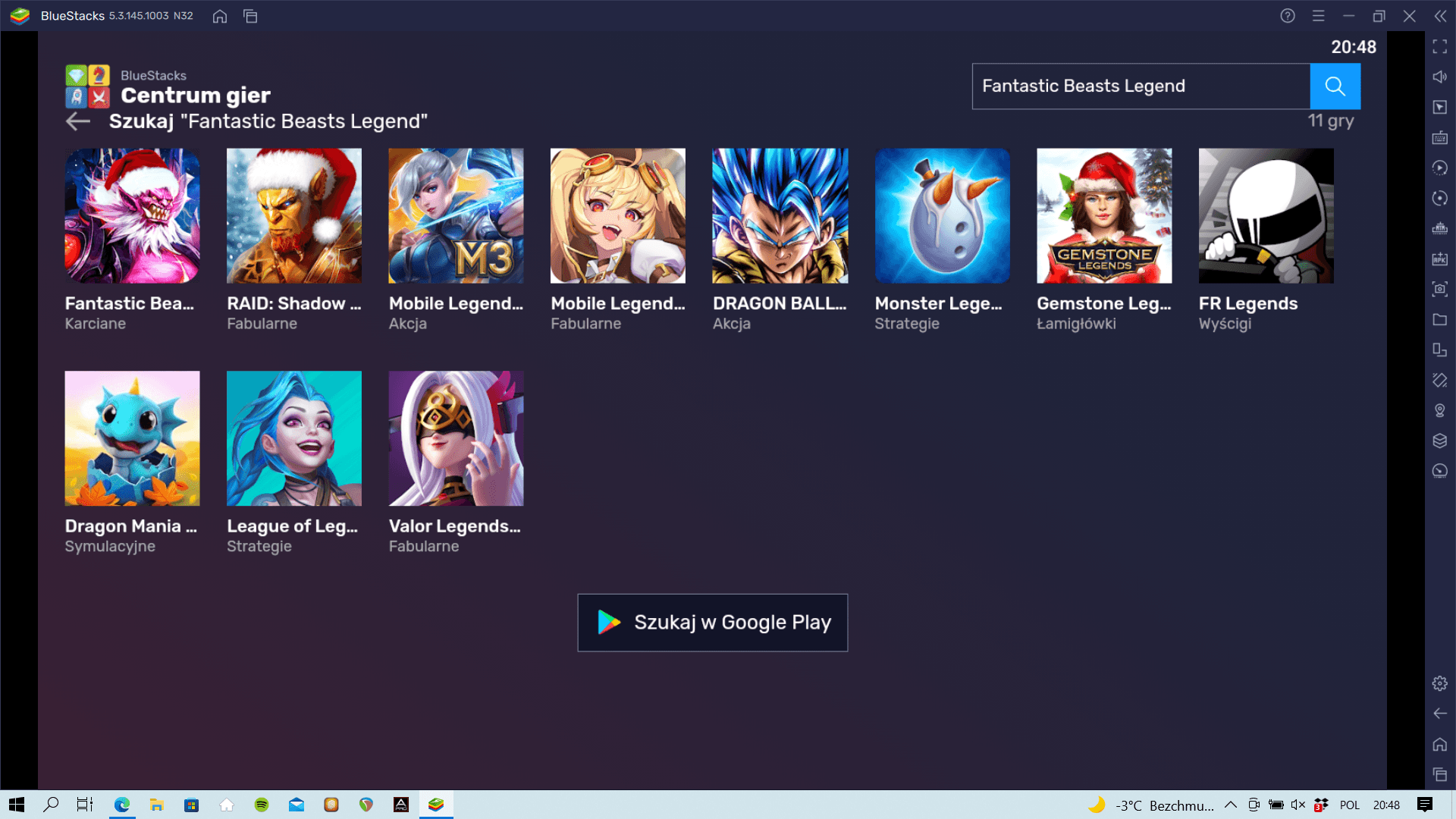This screenshot has width=1456, height=819.
Task: Show hidden tray icons chevron
Action: 1231,805
